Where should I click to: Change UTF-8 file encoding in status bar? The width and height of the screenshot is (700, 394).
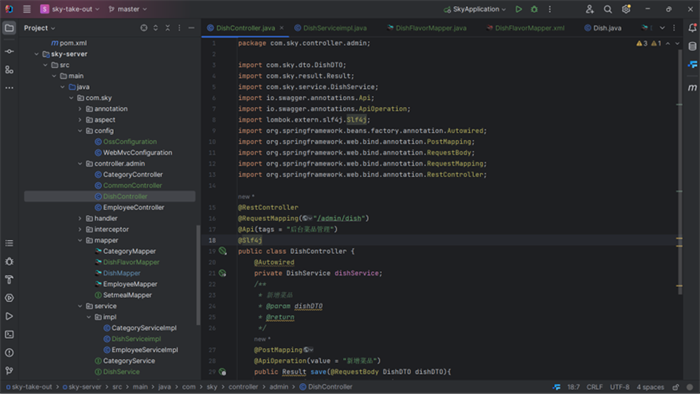point(619,387)
